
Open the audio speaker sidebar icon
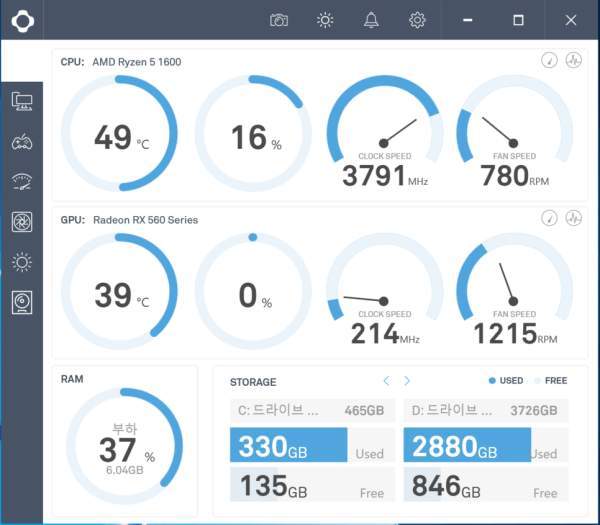tap(22, 302)
